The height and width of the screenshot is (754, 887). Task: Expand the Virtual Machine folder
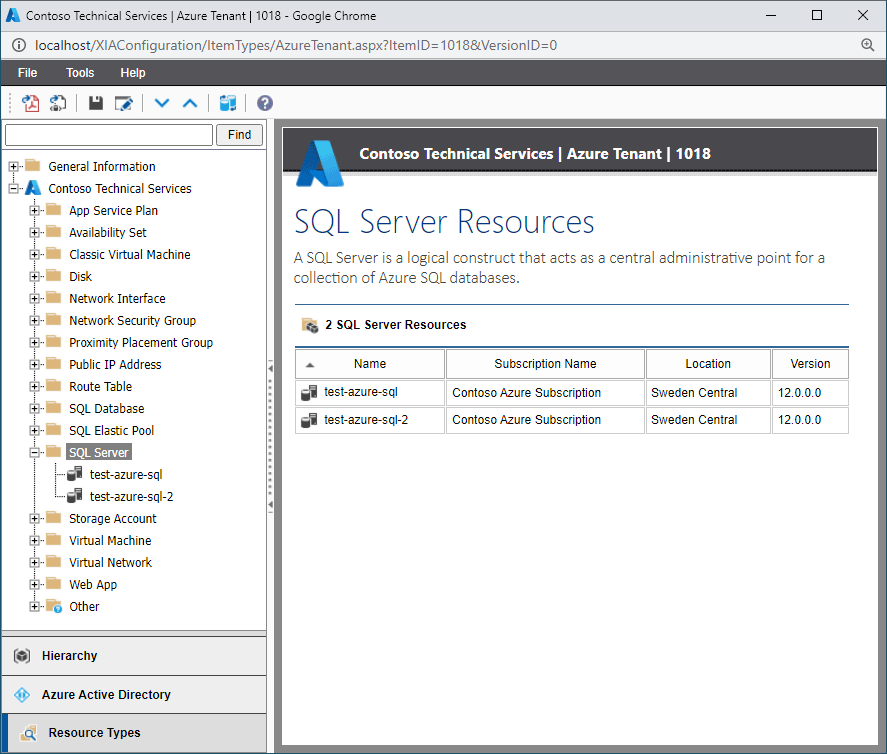pyautogui.click(x=35, y=541)
